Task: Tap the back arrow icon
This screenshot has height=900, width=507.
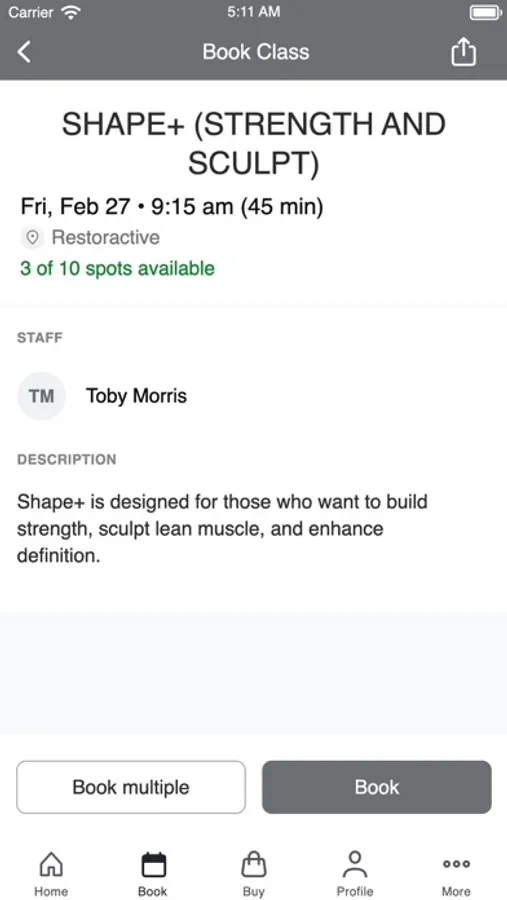Action: pos(24,52)
